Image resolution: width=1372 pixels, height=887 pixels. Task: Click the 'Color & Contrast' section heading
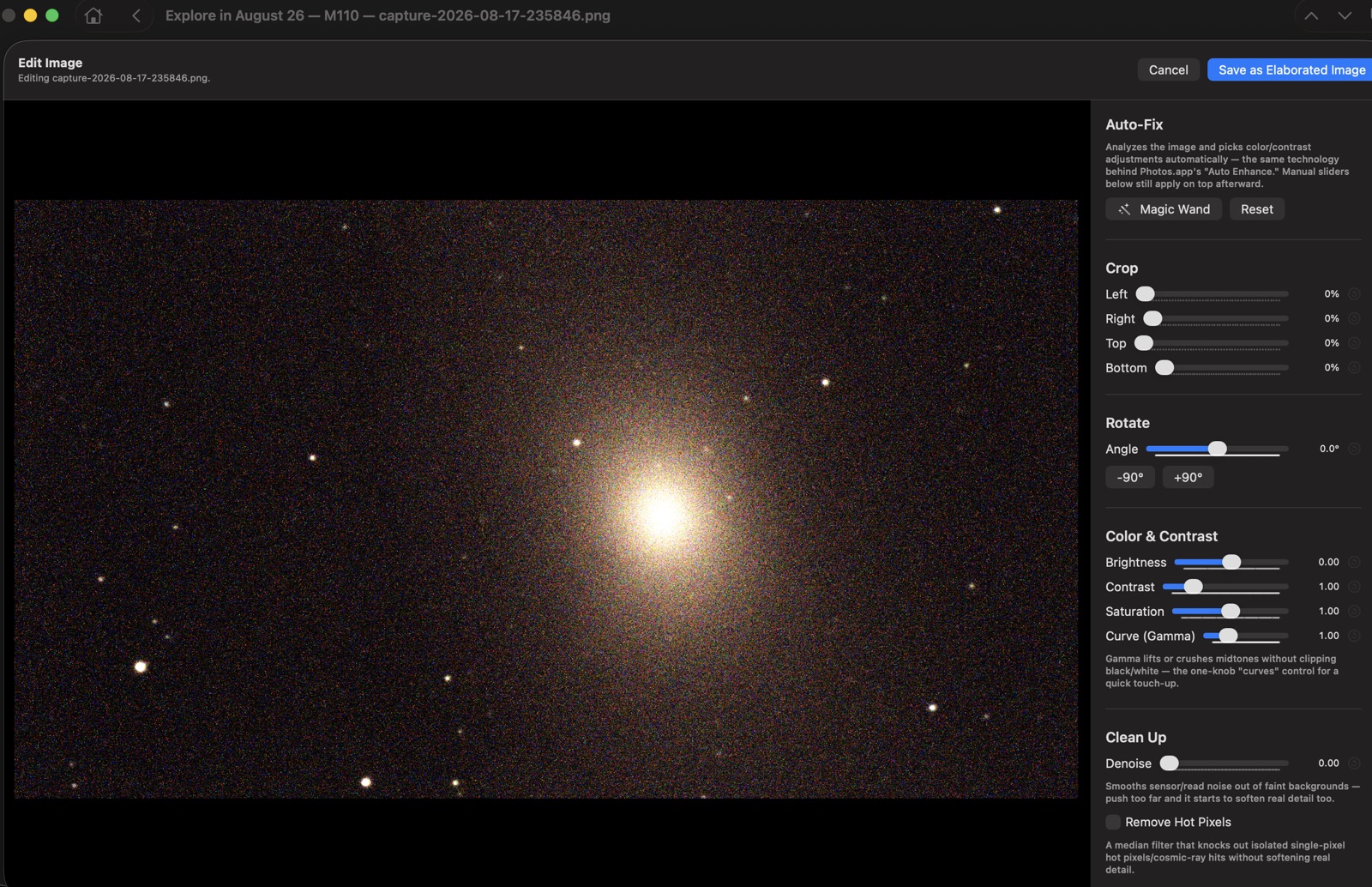(1161, 536)
